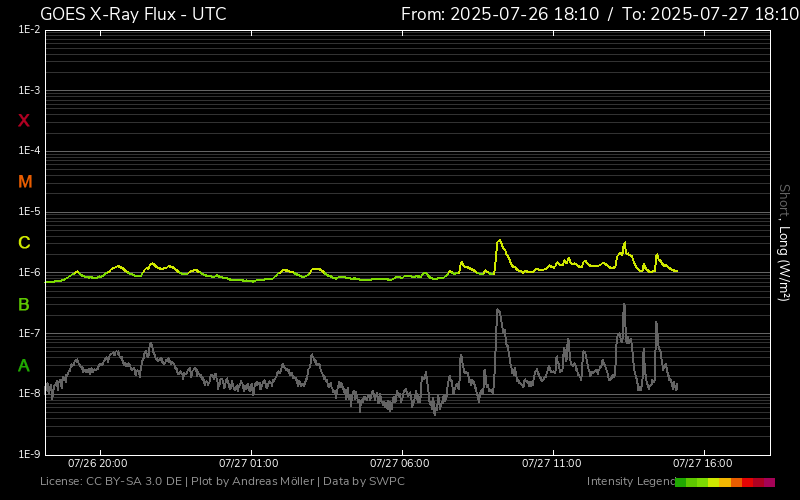Click the license and credits footer text
The width and height of the screenshot is (800, 500).
pos(222,482)
